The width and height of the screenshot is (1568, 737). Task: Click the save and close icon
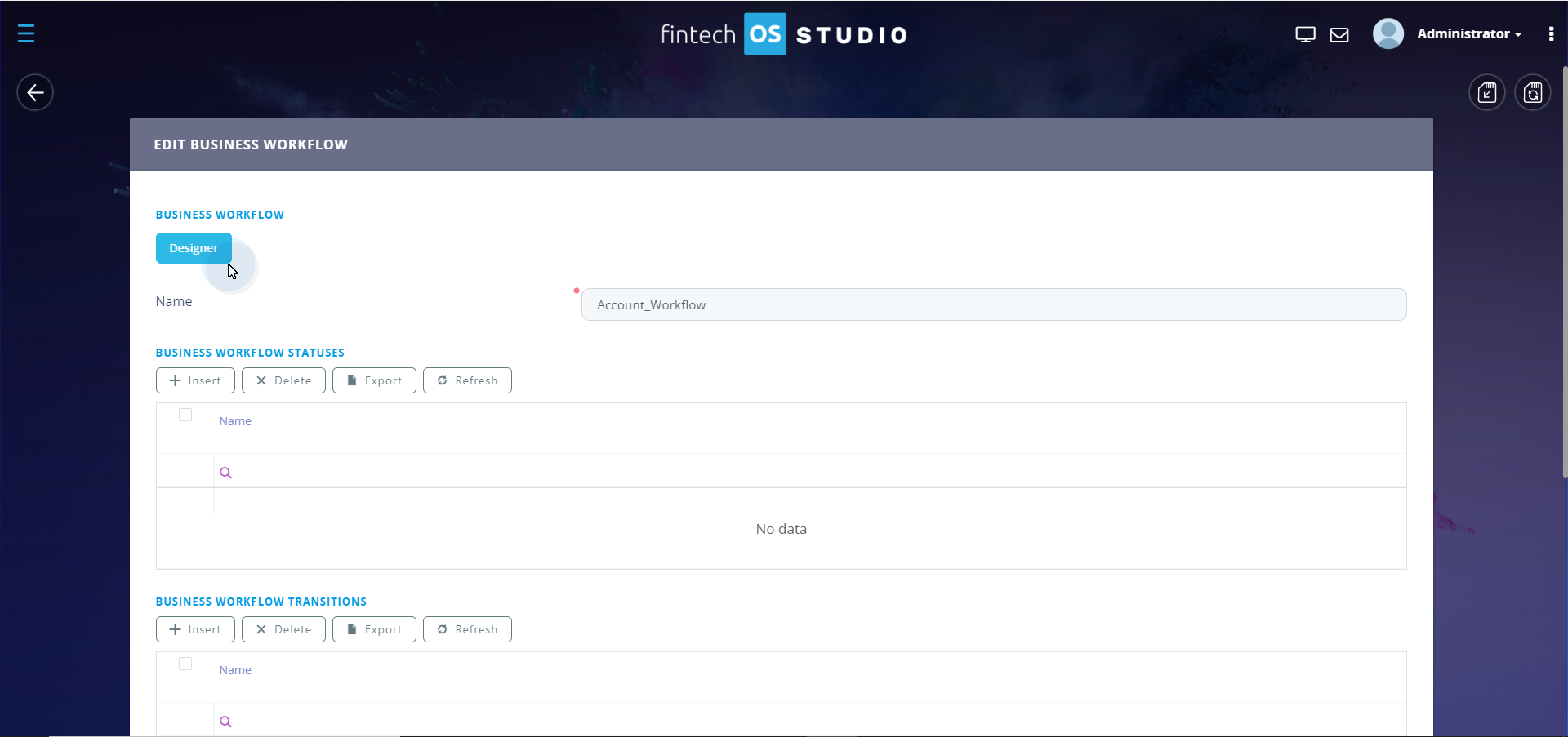coord(1487,92)
